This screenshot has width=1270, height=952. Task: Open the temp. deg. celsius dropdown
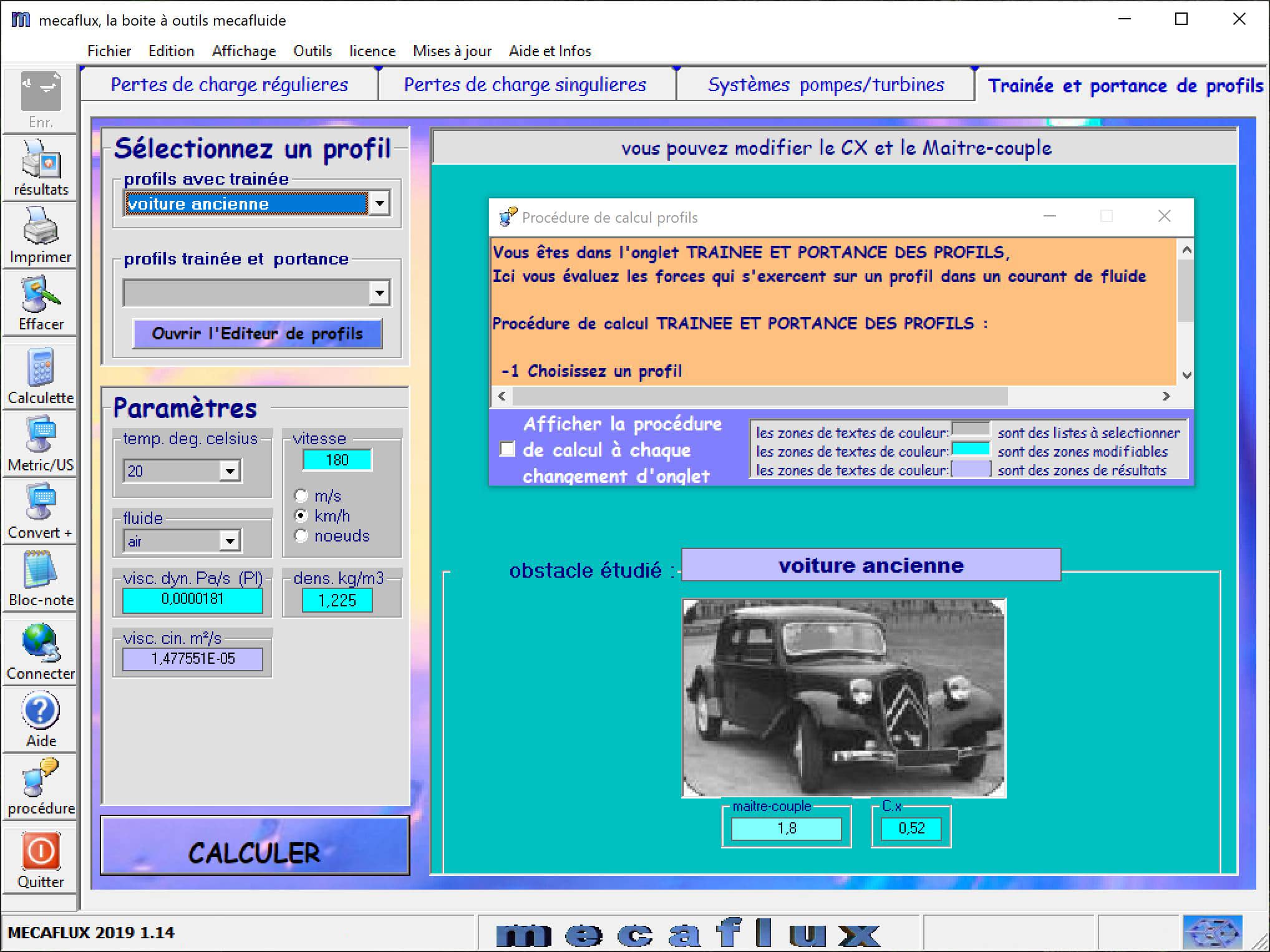230,471
